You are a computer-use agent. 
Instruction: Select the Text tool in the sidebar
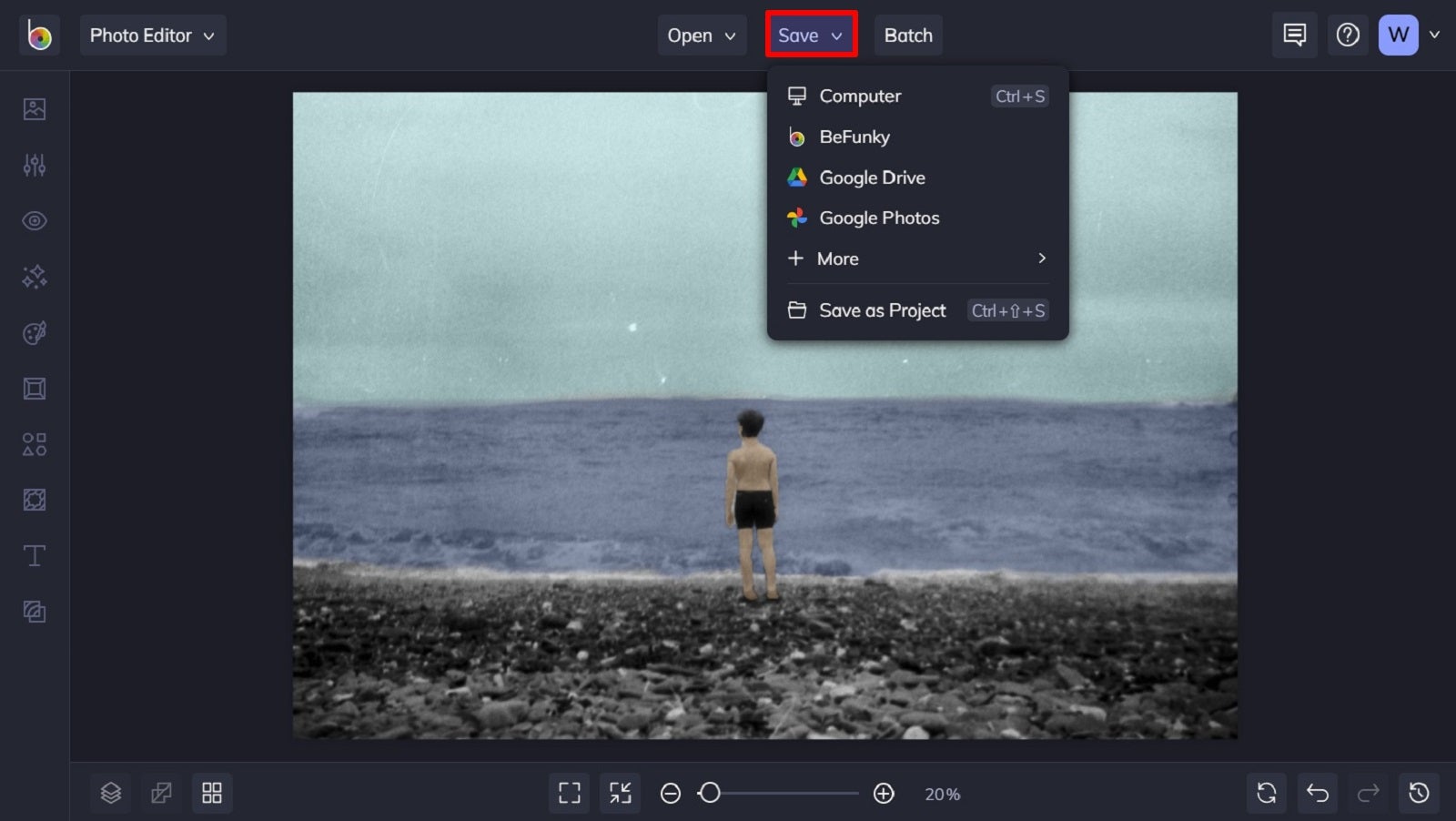point(35,555)
